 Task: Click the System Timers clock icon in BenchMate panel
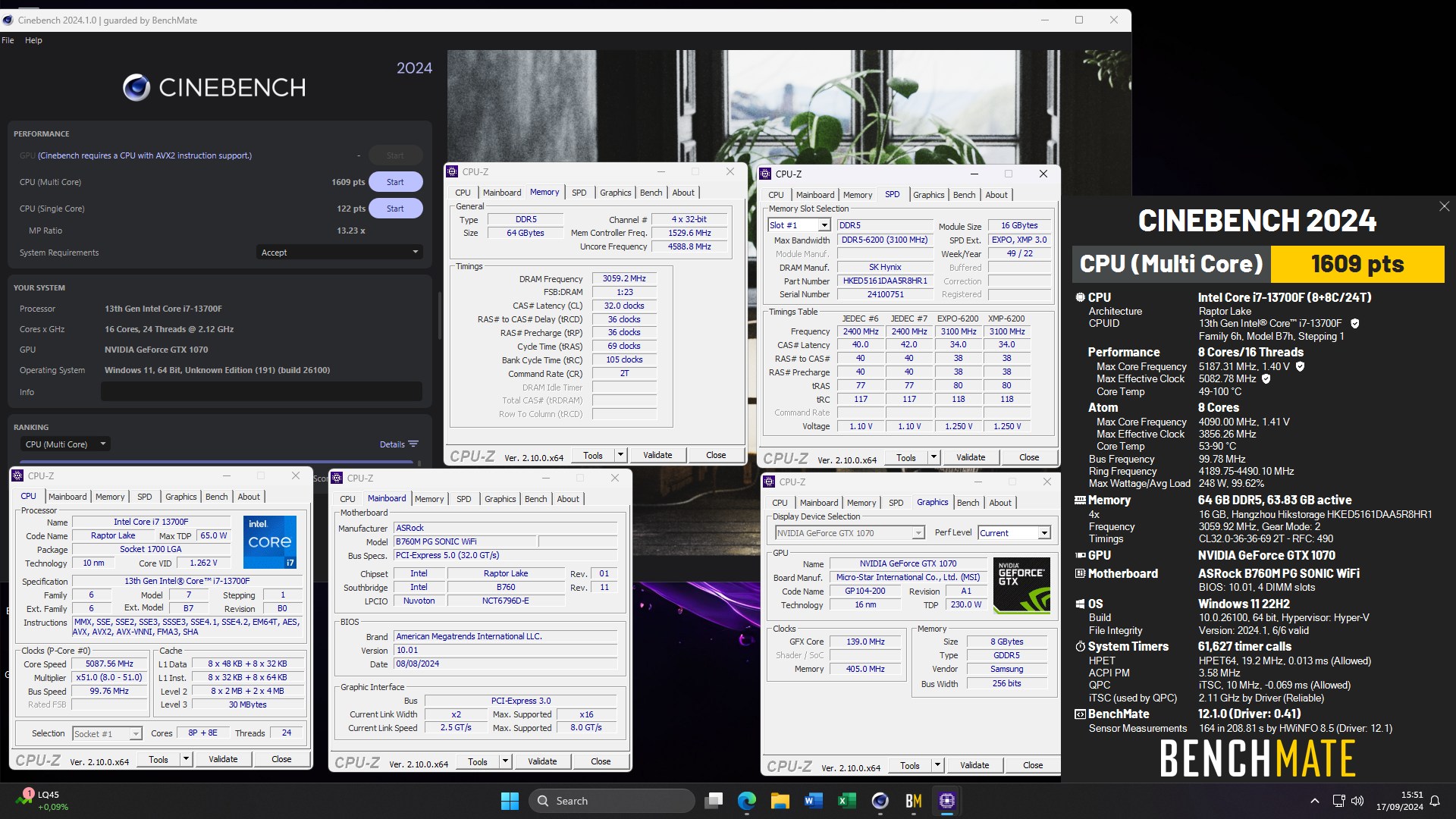coord(1080,647)
